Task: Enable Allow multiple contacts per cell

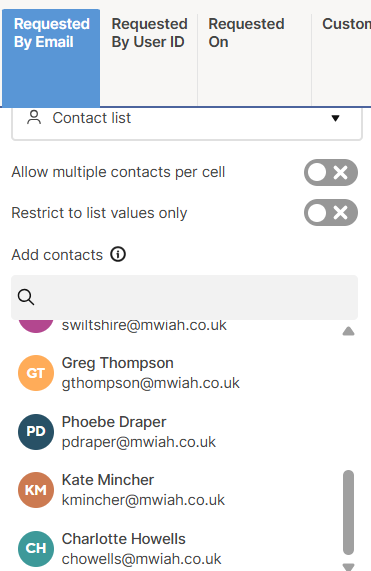Action: pos(331,172)
